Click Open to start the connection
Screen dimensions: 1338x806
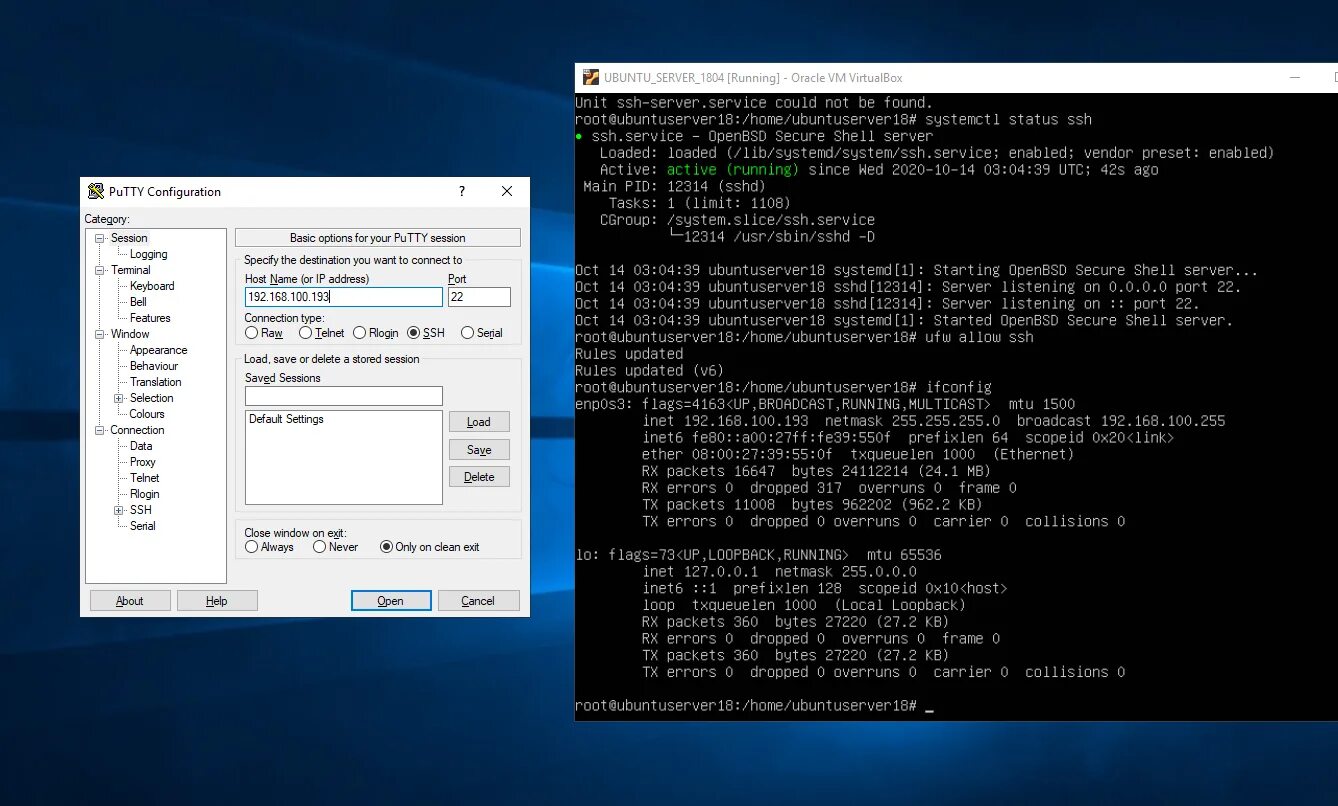pos(391,601)
